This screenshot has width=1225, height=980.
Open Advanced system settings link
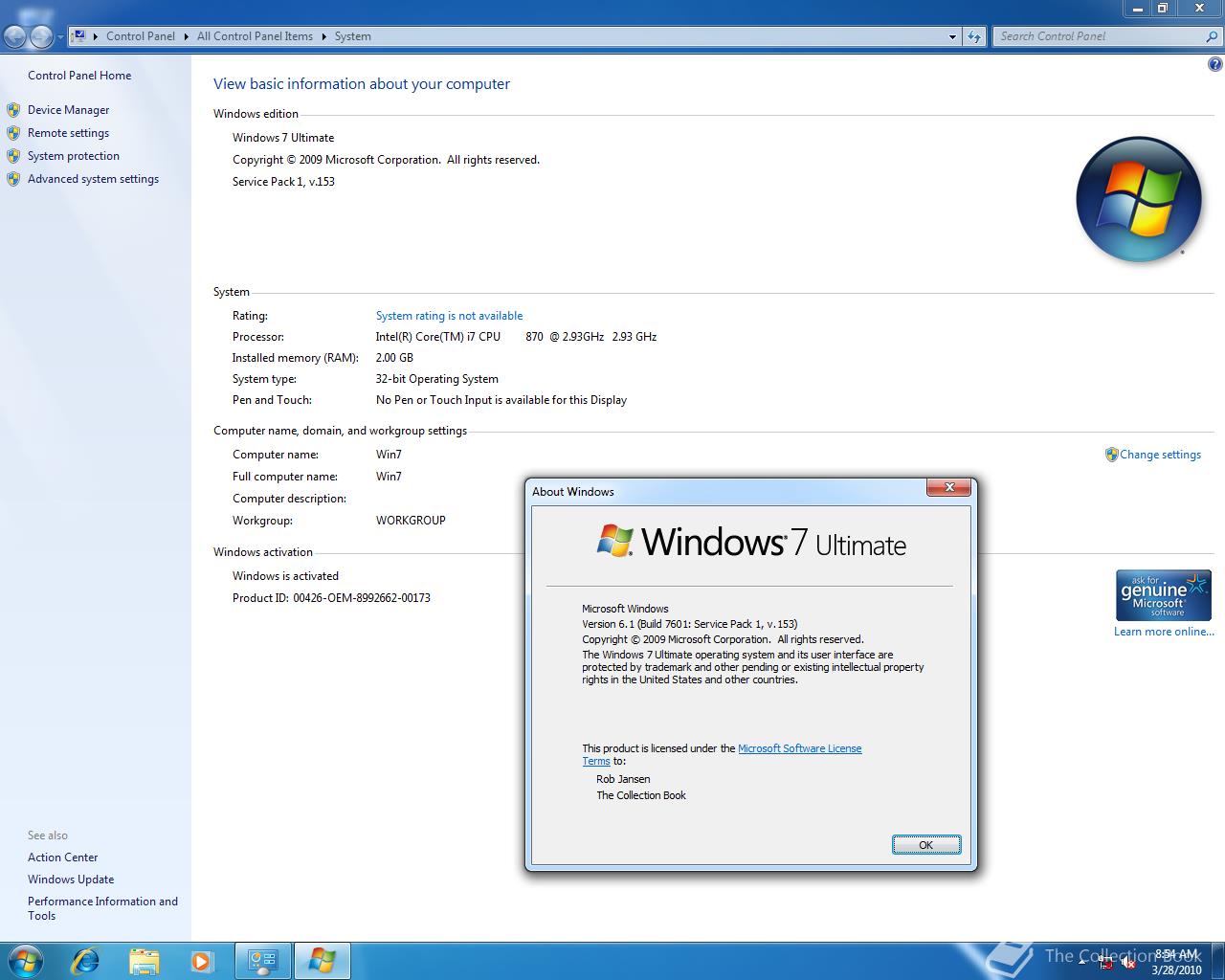click(93, 179)
